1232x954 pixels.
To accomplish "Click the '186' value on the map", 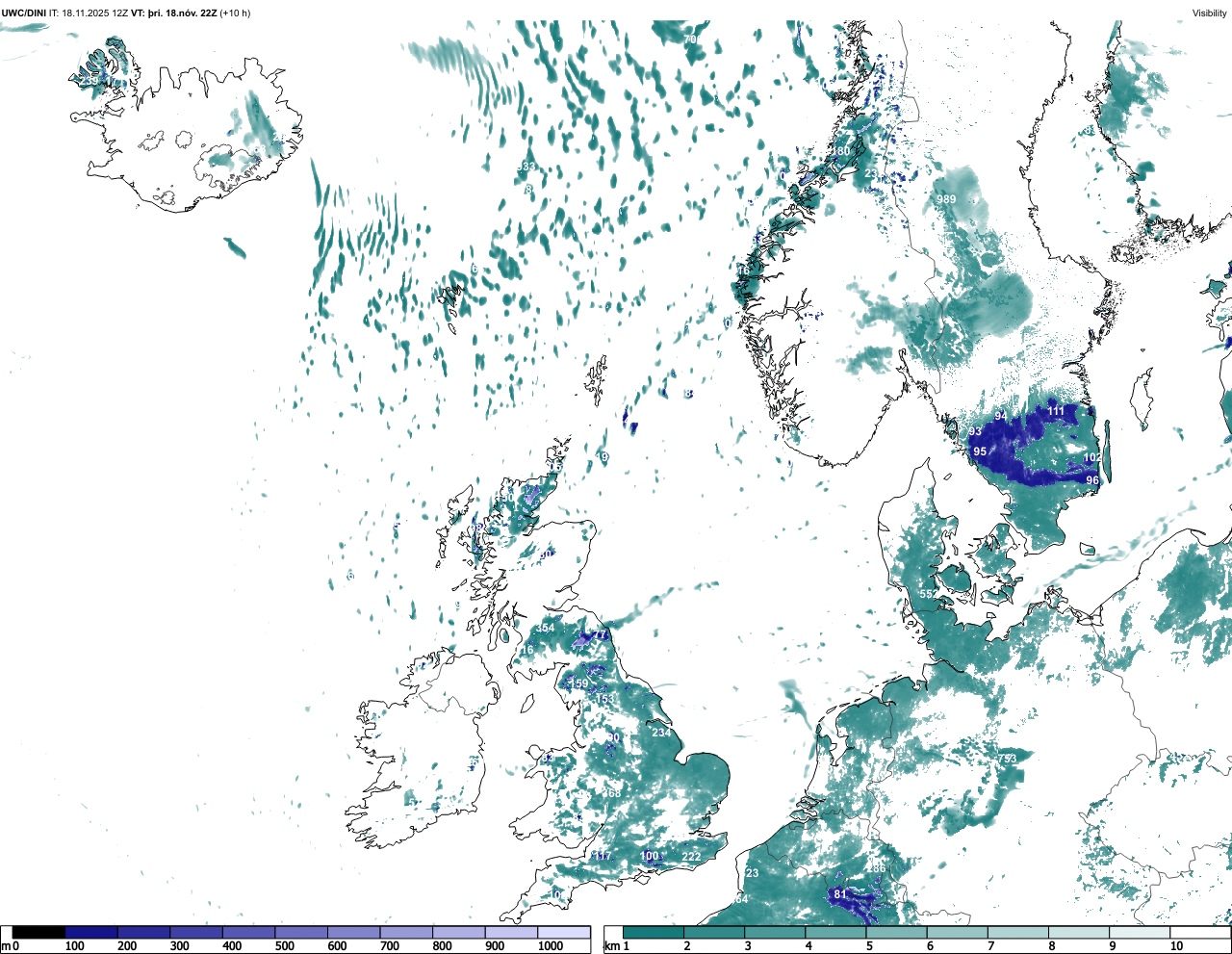I will pos(876,869).
